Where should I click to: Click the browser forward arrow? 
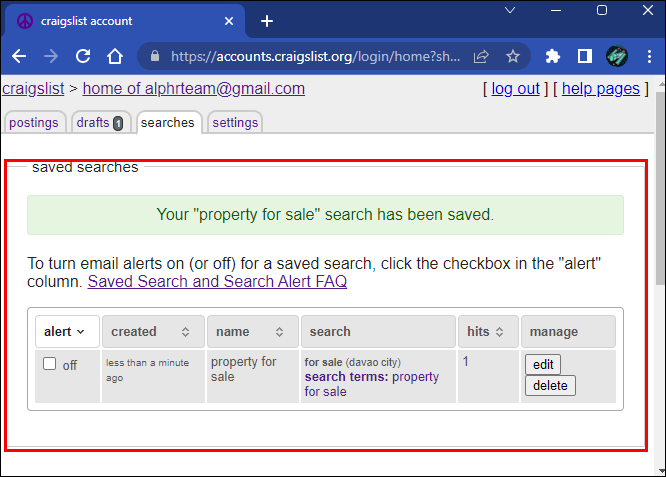[x=51, y=56]
